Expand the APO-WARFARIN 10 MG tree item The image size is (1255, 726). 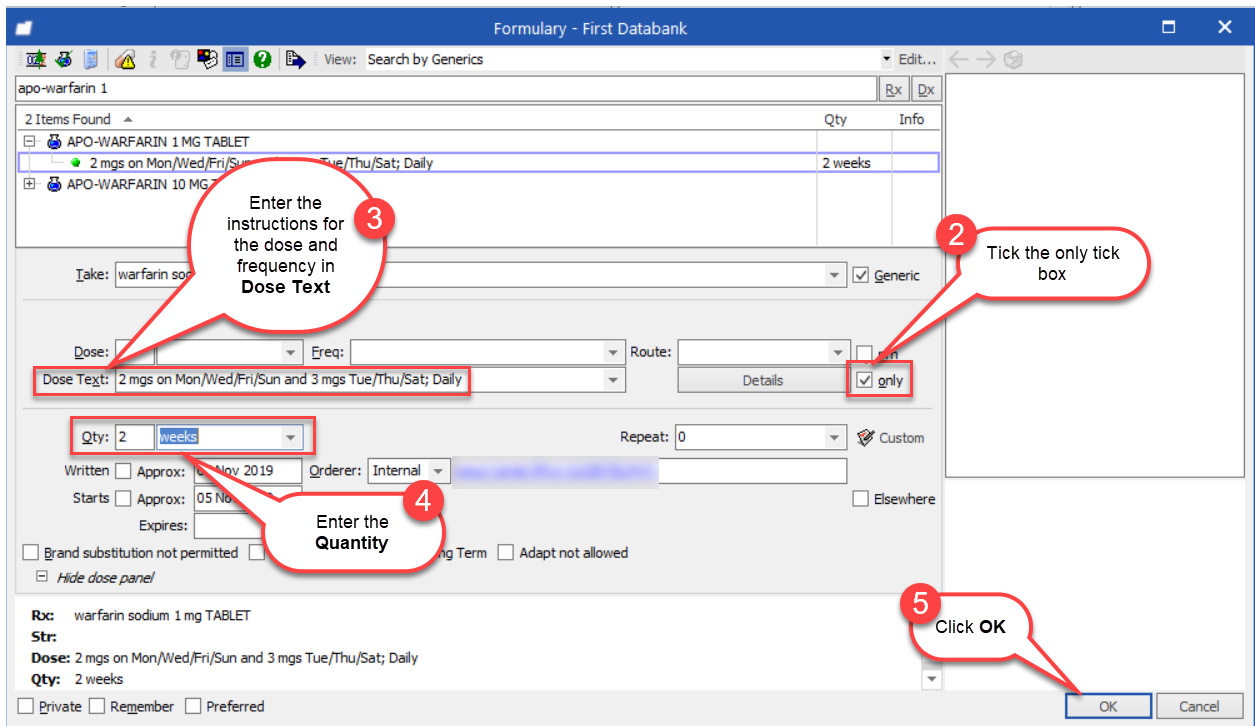click(30, 184)
